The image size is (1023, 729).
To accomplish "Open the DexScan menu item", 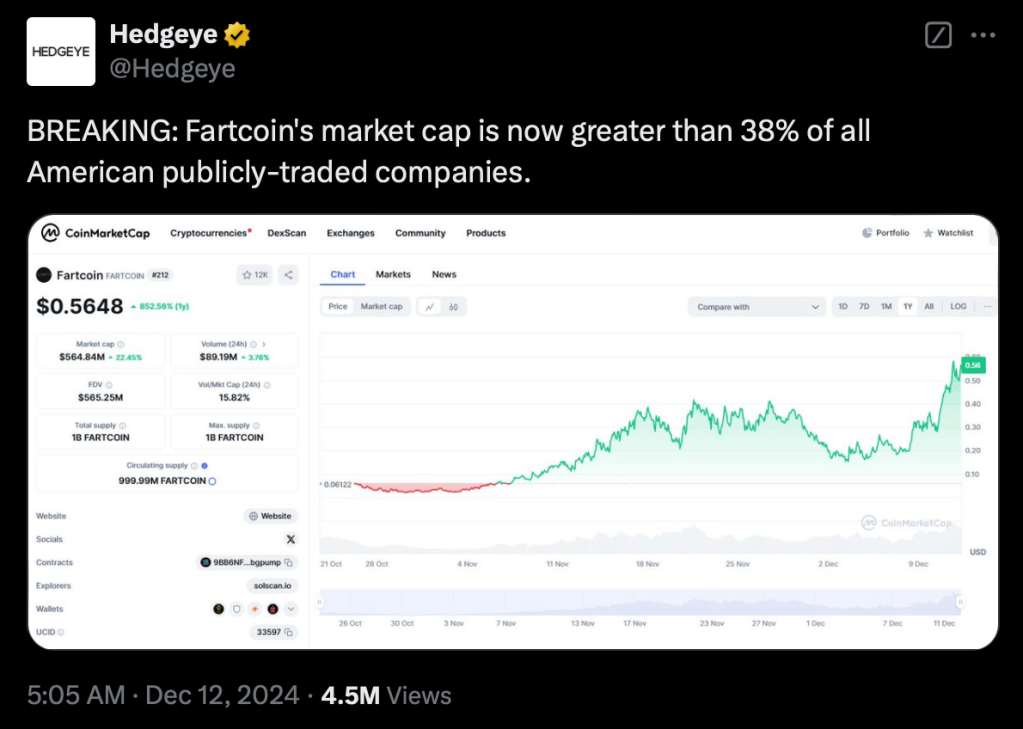I will point(286,233).
